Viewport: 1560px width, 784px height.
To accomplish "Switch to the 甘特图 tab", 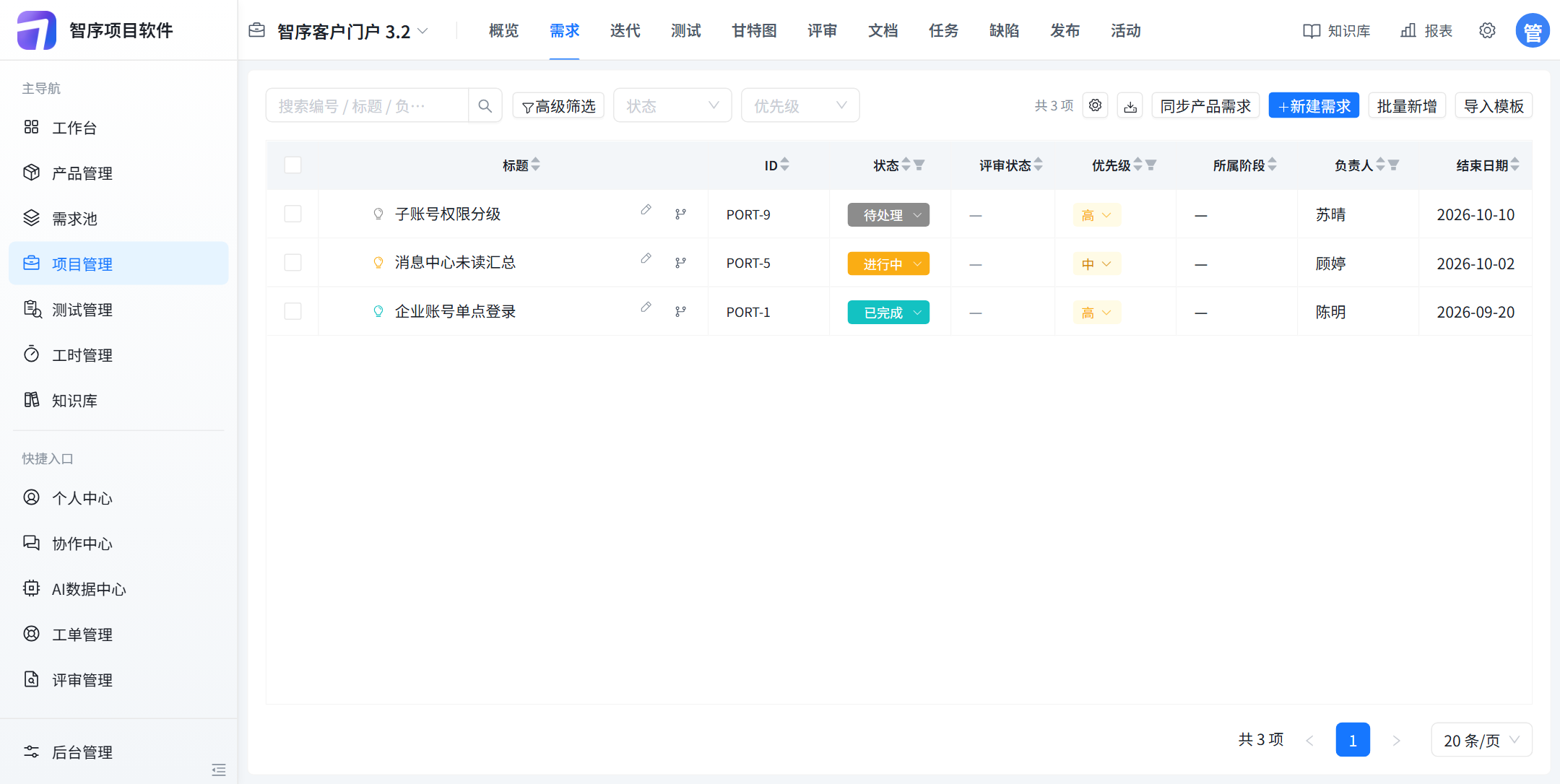I will tap(754, 30).
